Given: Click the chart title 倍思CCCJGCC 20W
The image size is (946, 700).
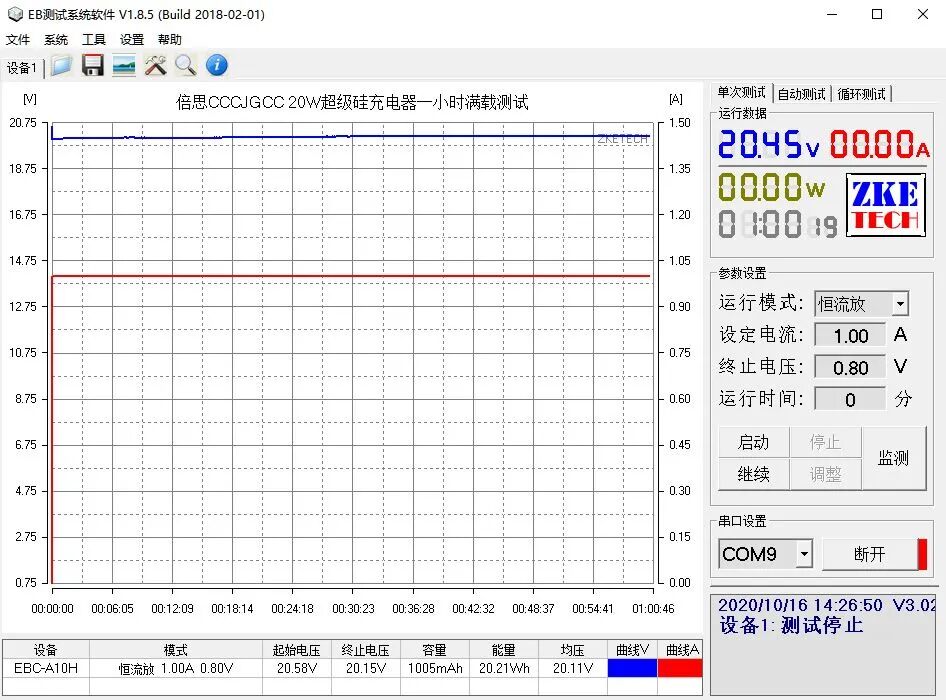Looking at the screenshot, I should pos(352,102).
